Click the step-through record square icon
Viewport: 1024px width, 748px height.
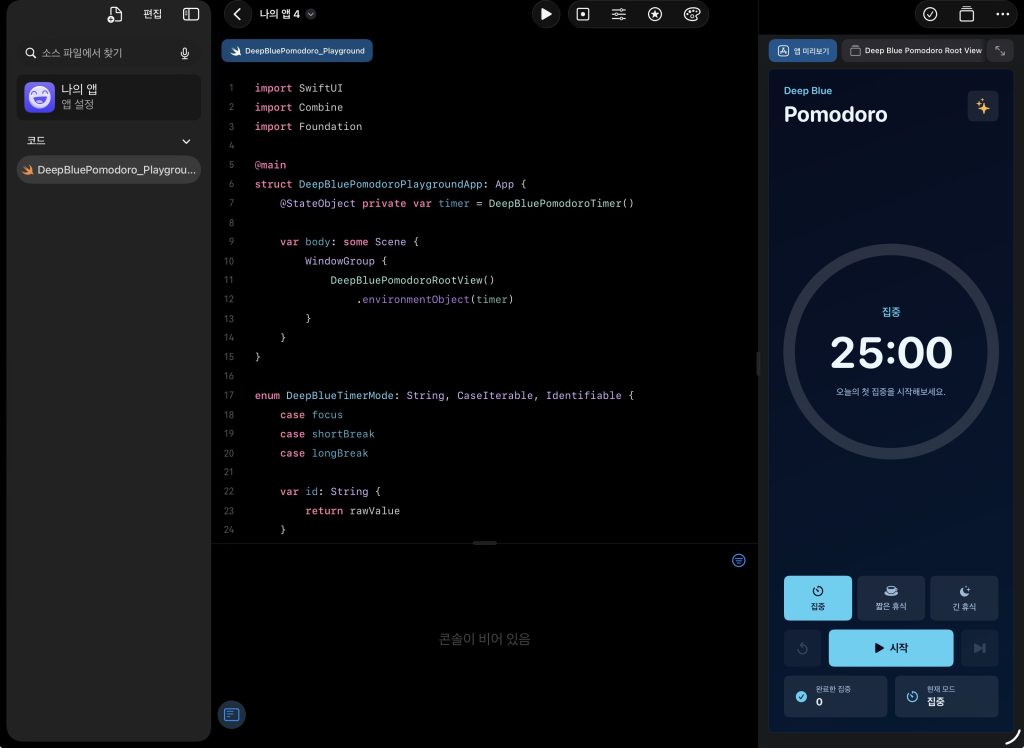coord(583,14)
